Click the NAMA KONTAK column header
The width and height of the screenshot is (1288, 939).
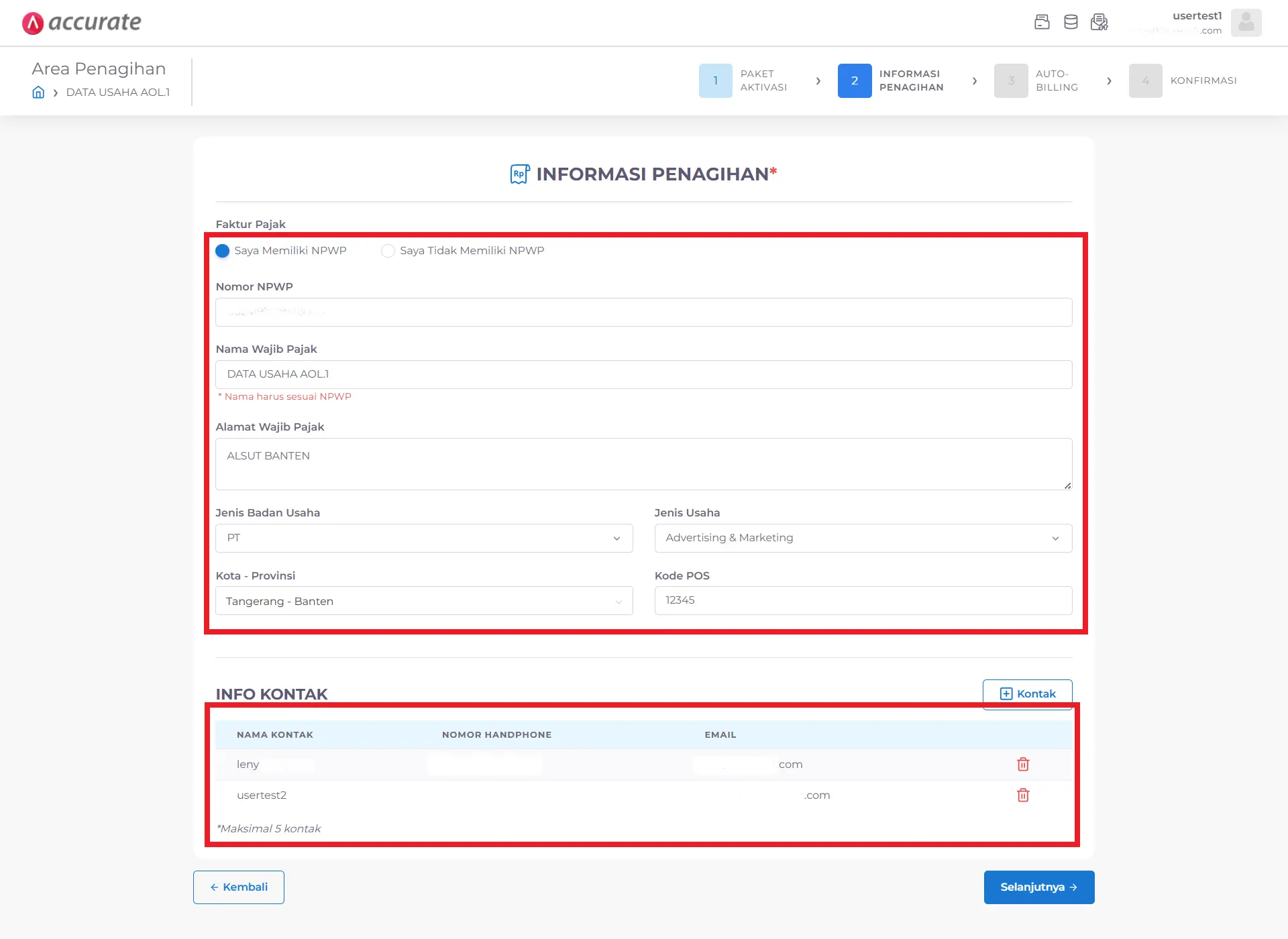point(275,735)
